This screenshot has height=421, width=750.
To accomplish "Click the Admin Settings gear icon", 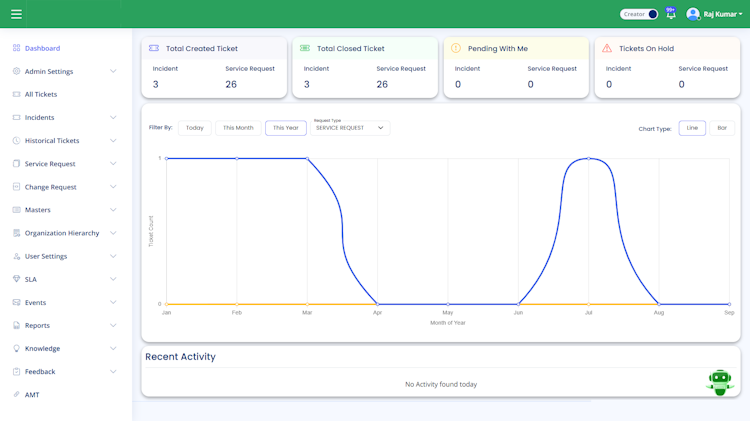I will (16, 71).
